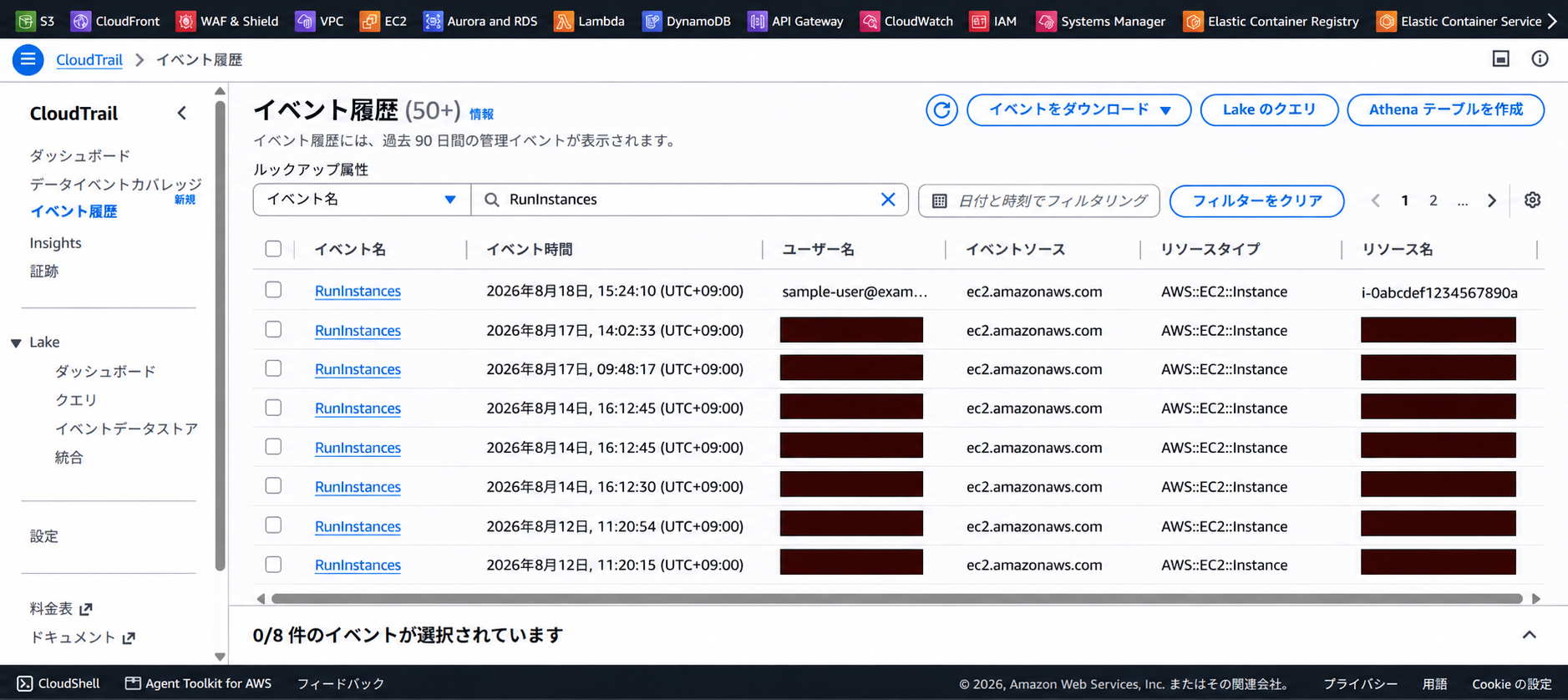
Task: Toggle the hamburger navigation menu
Action: click(x=28, y=60)
